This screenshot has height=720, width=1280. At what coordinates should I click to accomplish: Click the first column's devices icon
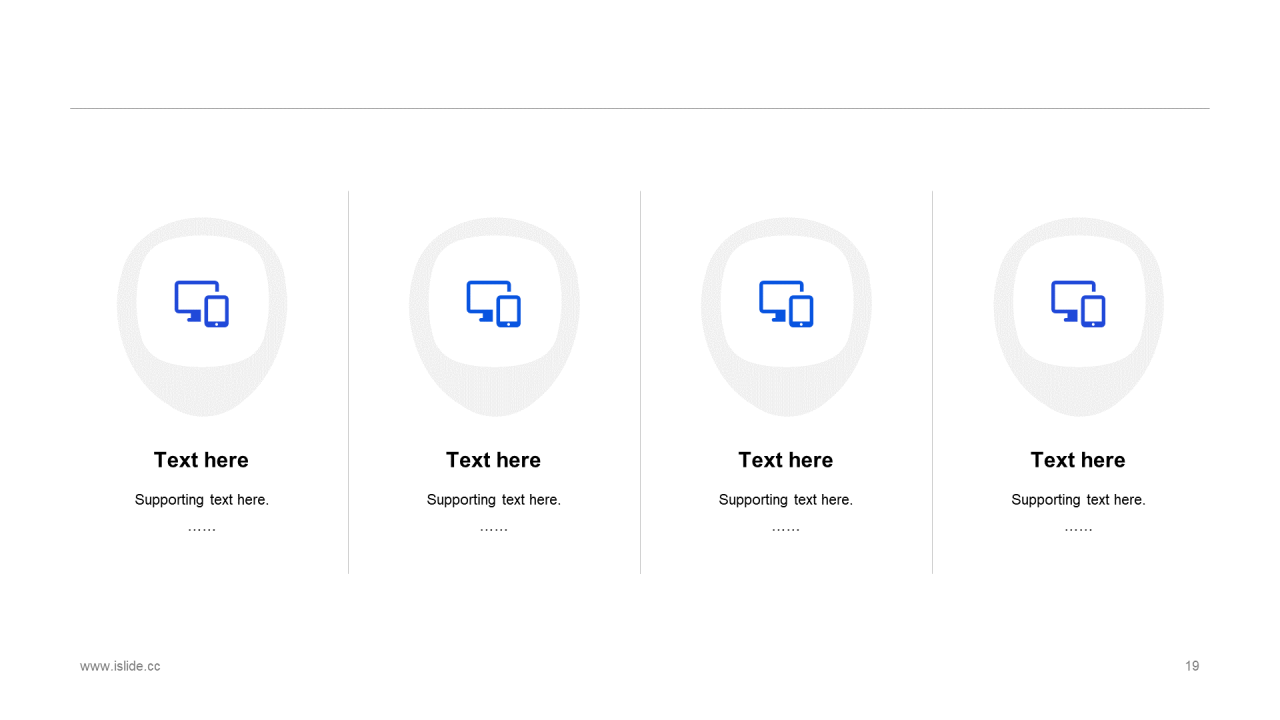click(202, 304)
